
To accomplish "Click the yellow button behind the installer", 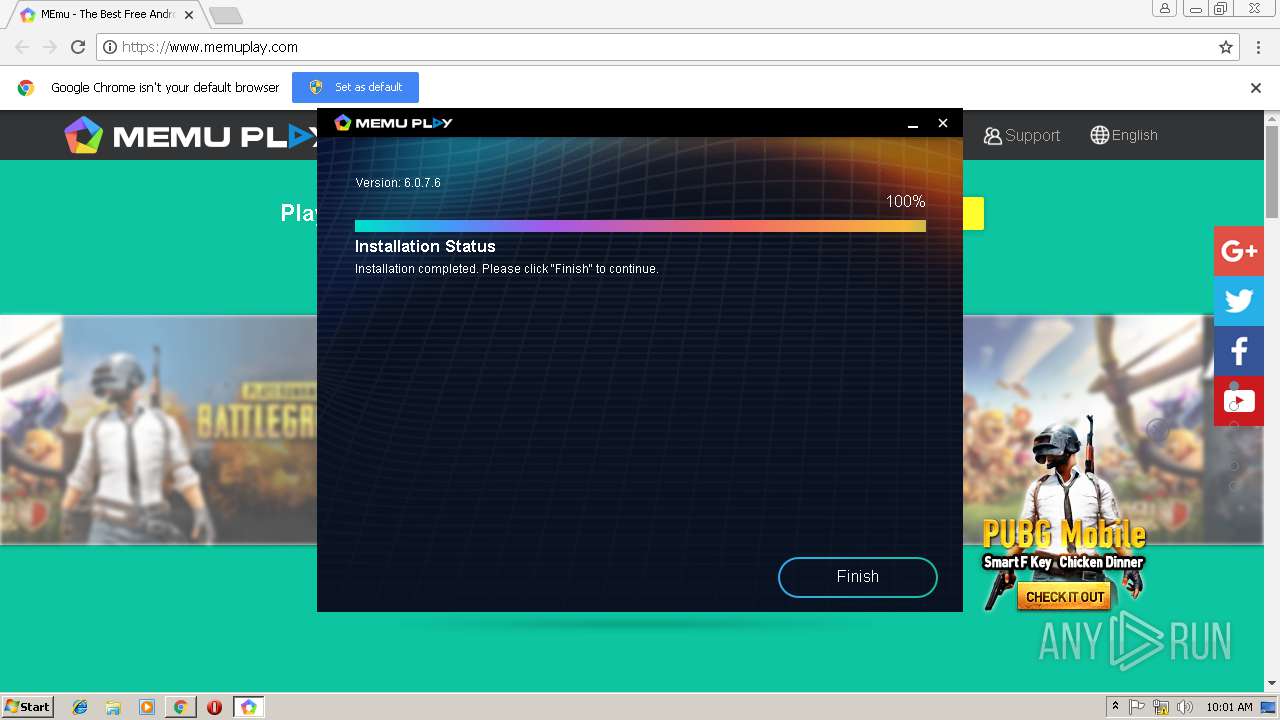I will pos(973,213).
